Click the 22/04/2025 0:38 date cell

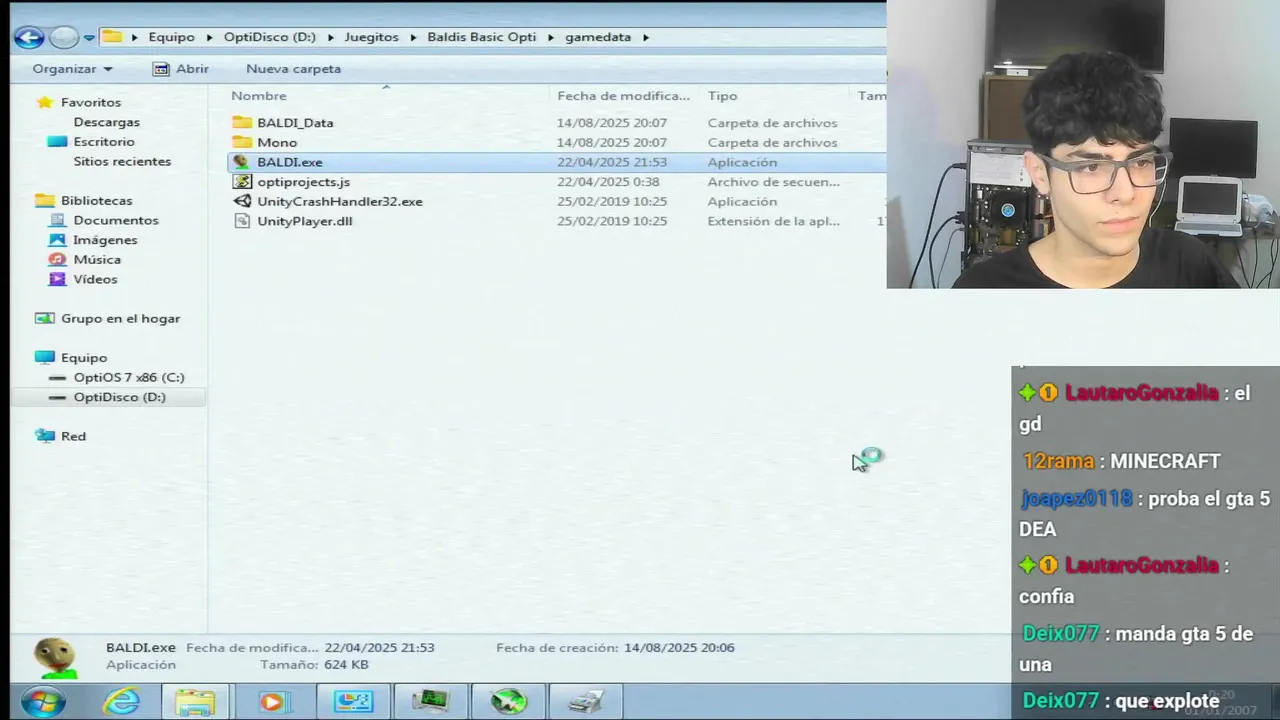(x=608, y=182)
